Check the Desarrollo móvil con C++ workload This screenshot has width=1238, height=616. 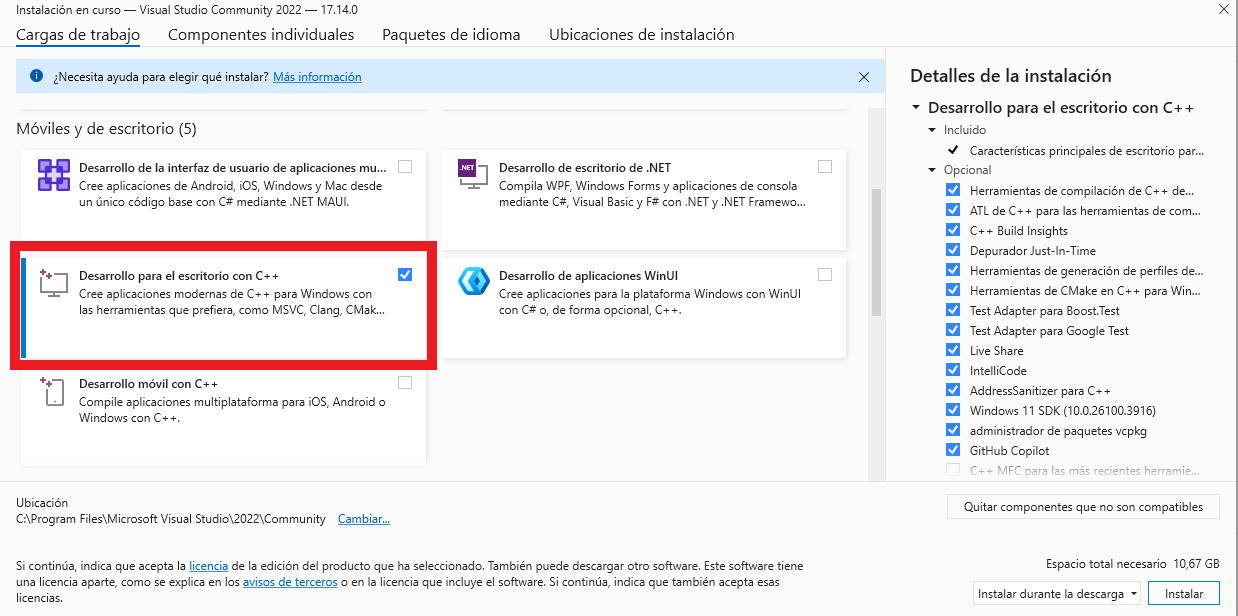pyautogui.click(x=405, y=382)
